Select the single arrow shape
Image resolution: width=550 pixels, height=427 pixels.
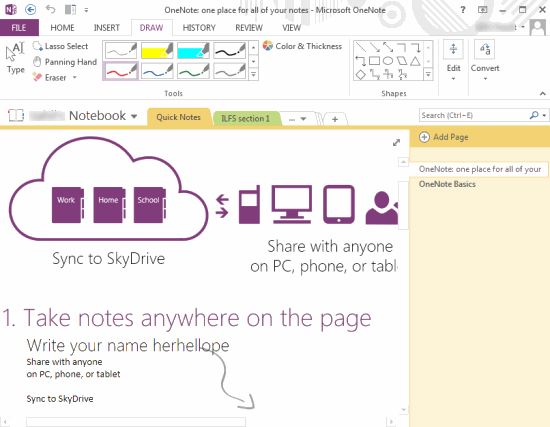coord(374,47)
